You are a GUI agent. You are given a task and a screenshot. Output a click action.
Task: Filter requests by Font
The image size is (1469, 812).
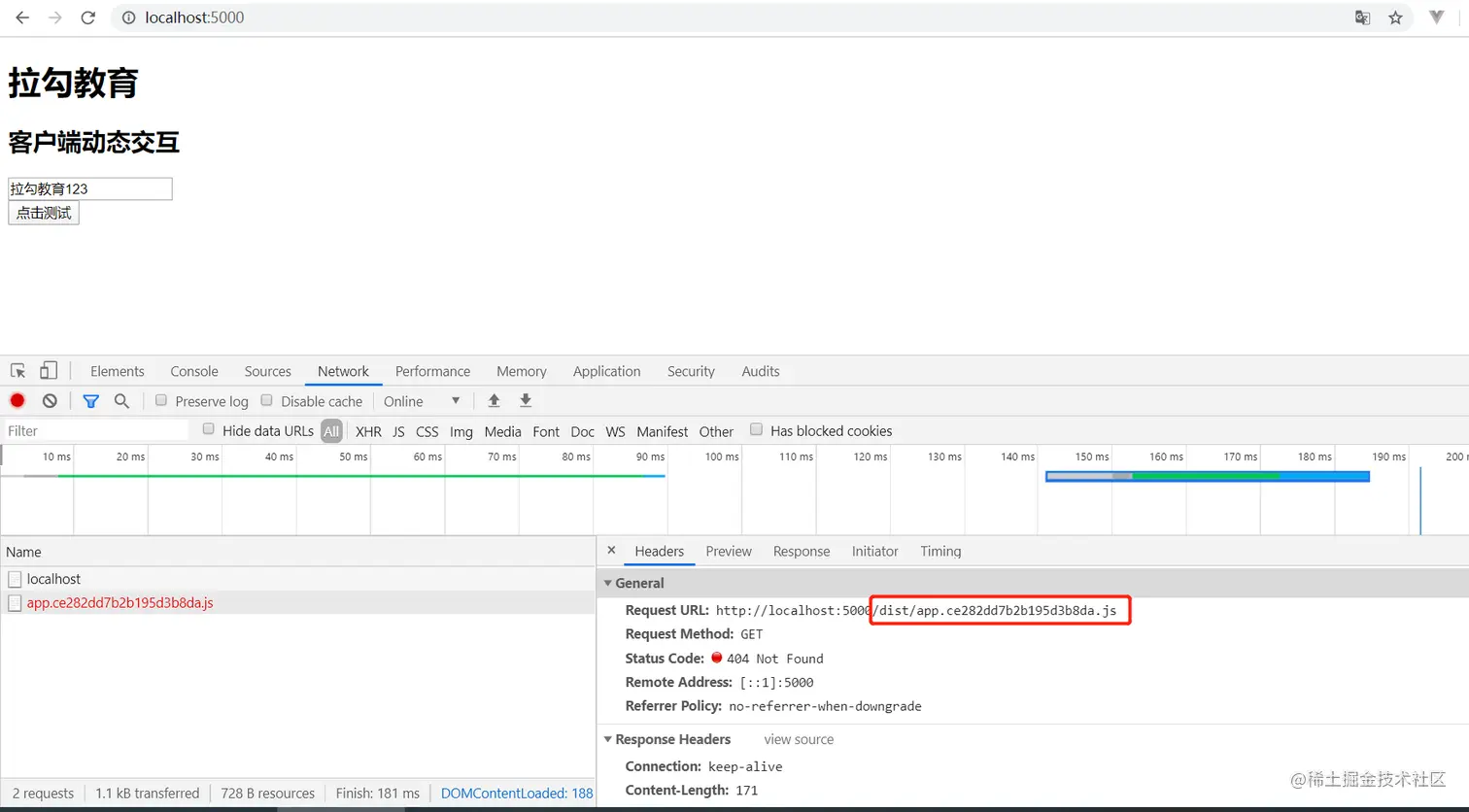pos(546,431)
